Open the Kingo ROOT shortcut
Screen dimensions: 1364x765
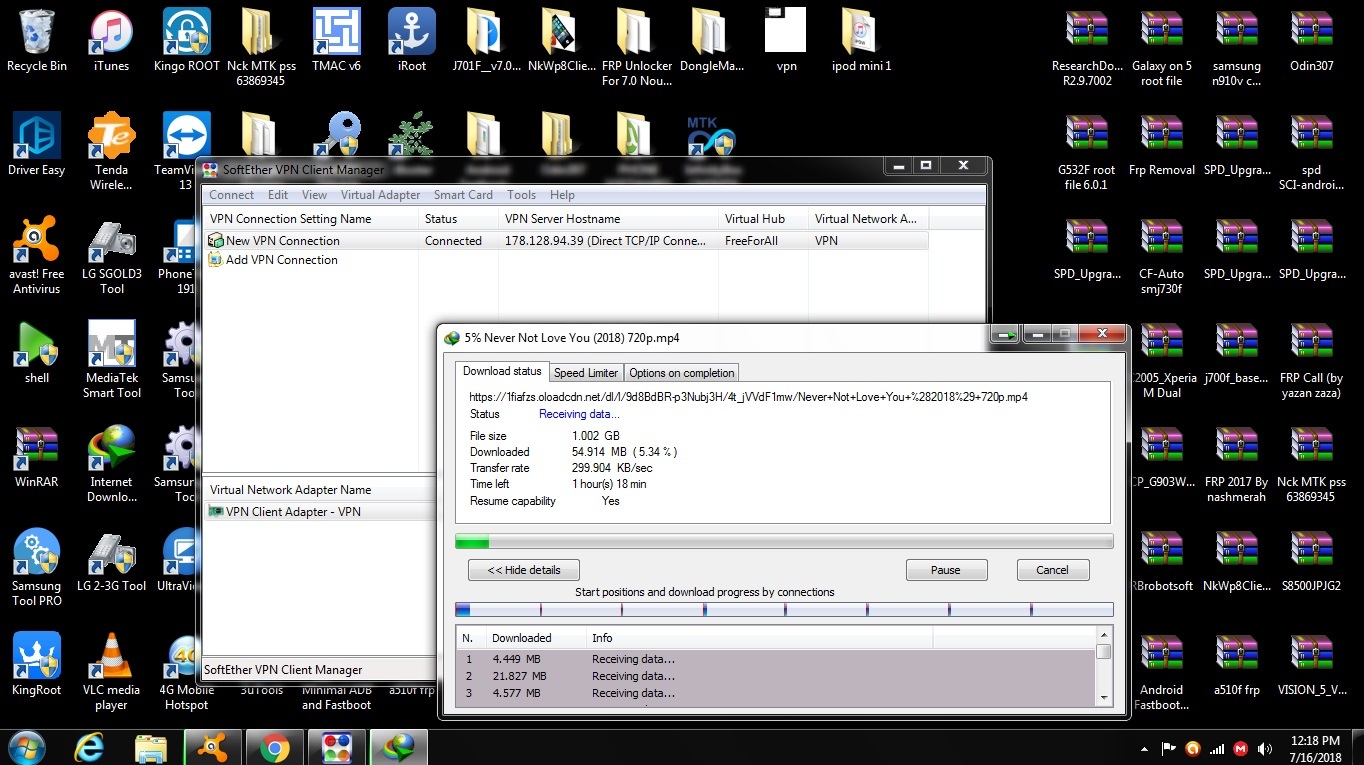point(187,40)
